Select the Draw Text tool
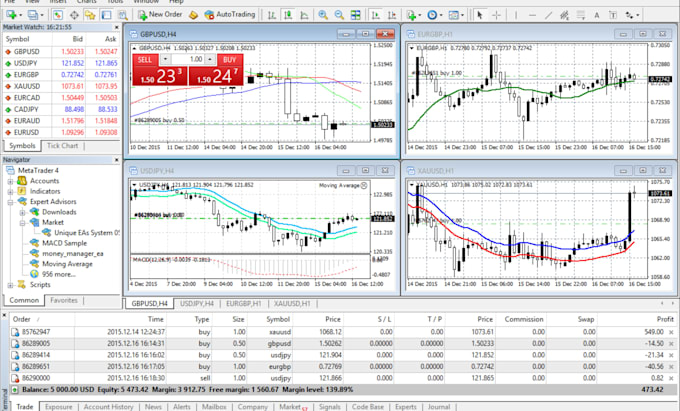The image size is (680, 411). pos(597,15)
